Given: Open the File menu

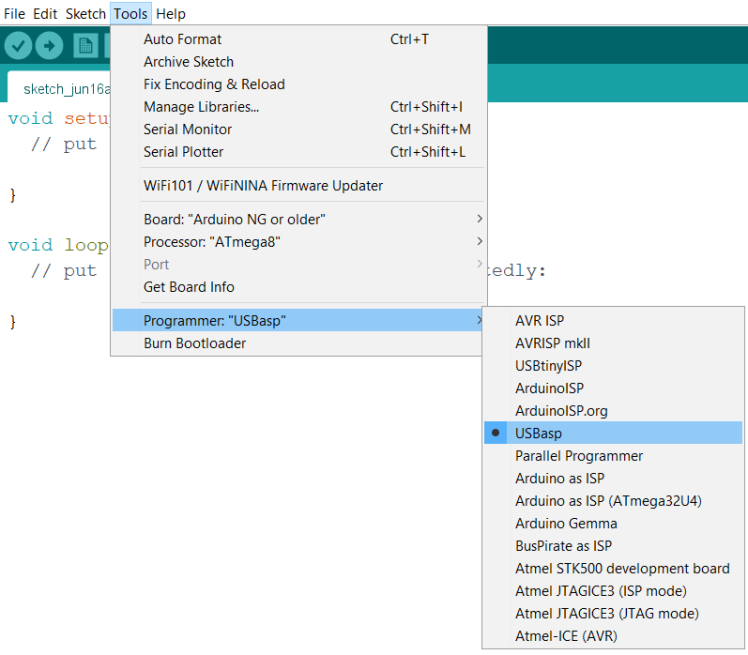Looking at the screenshot, I should pyautogui.click(x=15, y=14).
